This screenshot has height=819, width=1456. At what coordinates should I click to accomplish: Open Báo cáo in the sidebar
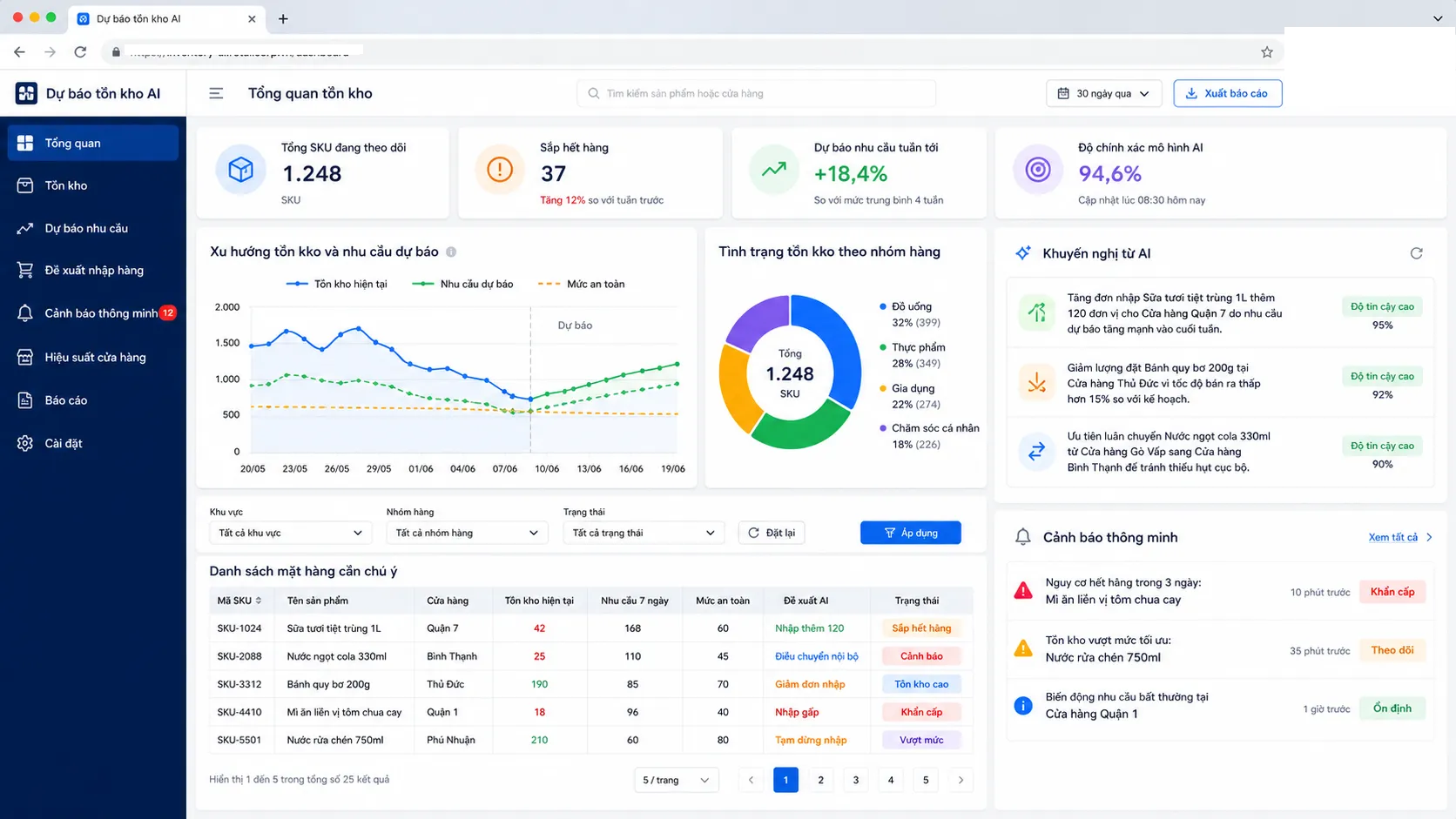pyautogui.click(x=93, y=400)
